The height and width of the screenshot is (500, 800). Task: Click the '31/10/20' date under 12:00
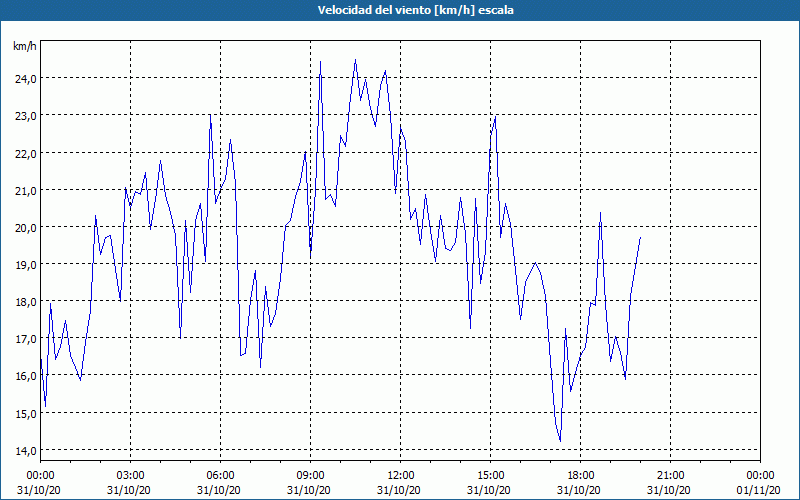399,490
